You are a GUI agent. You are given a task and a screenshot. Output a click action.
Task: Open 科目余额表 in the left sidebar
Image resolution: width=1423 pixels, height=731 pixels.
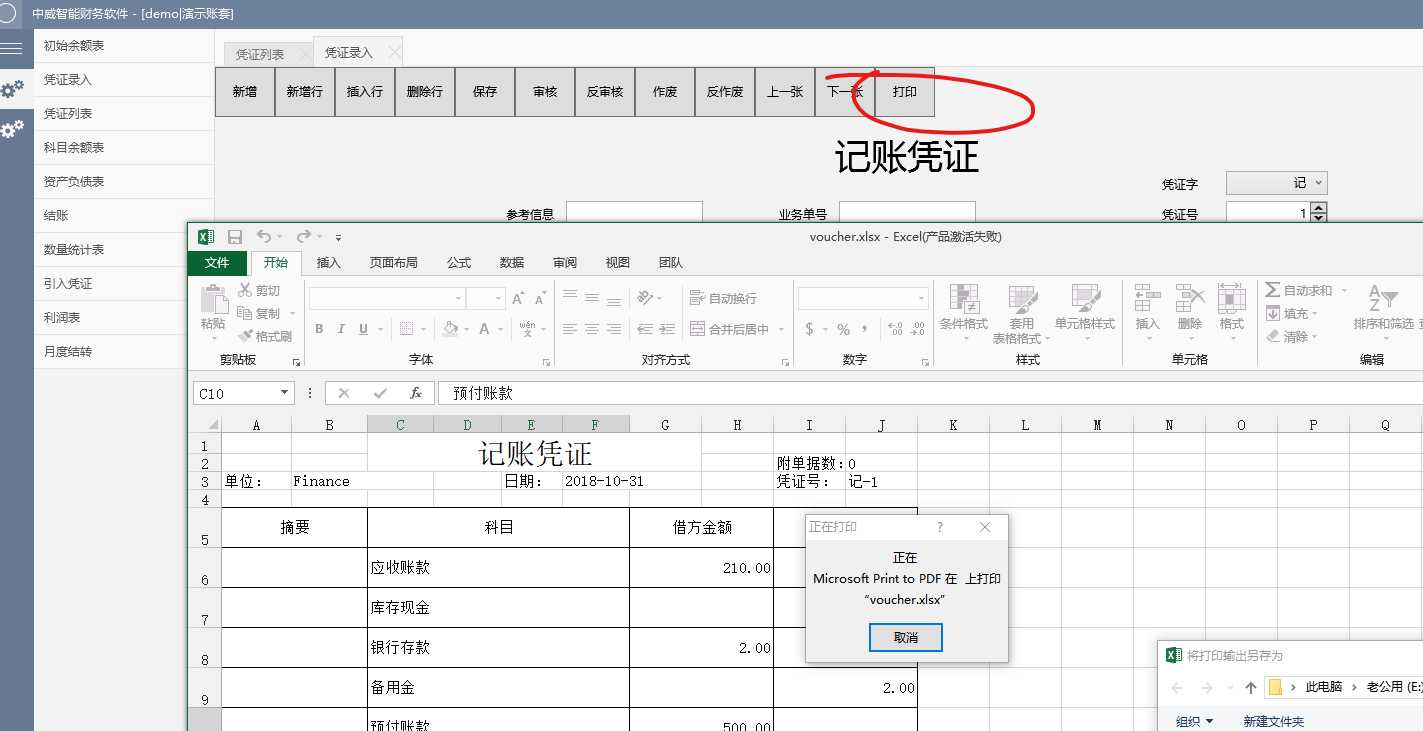124,147
